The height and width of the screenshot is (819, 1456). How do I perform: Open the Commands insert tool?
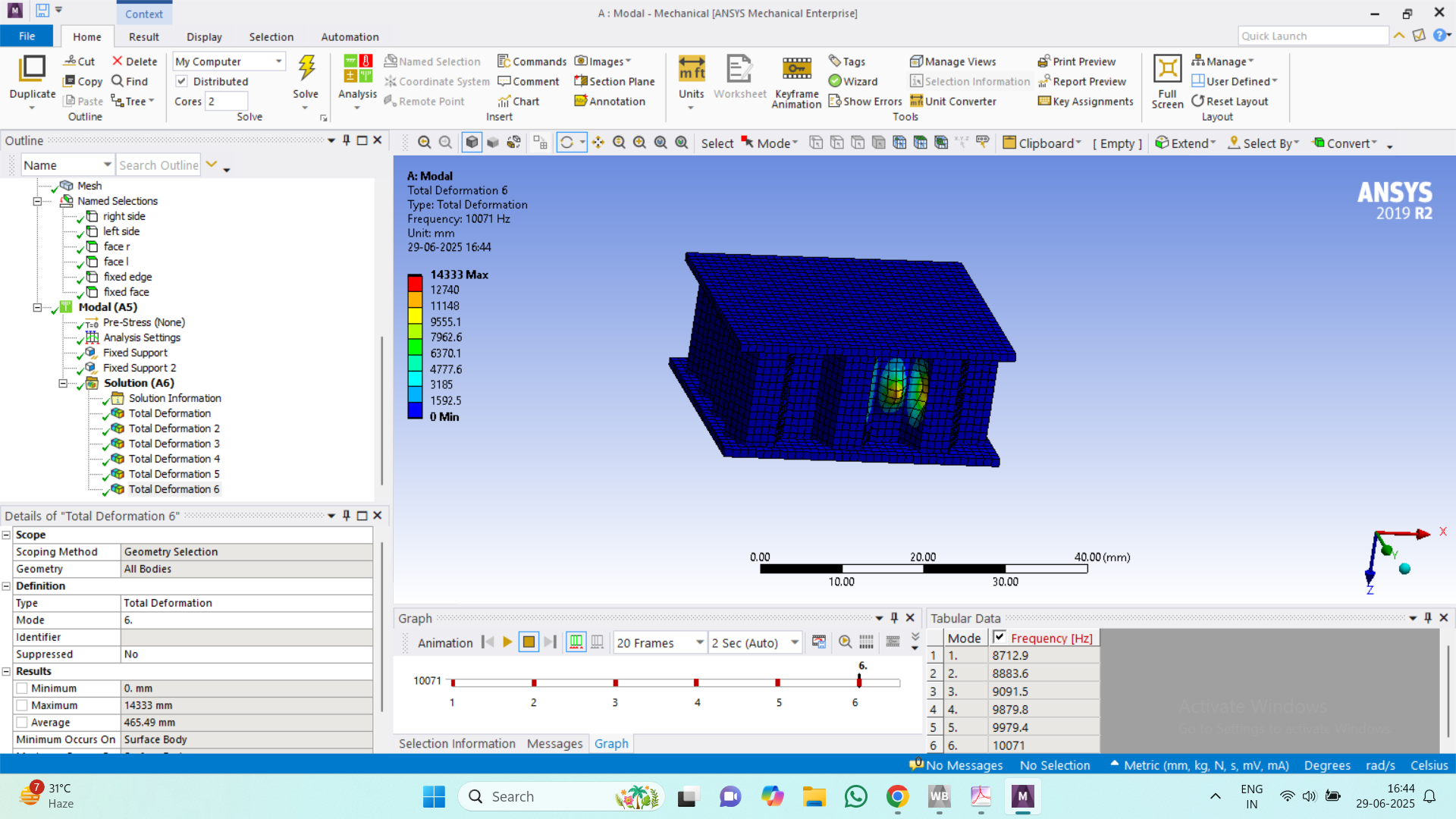pyautogui.click(x=532, y=61)
